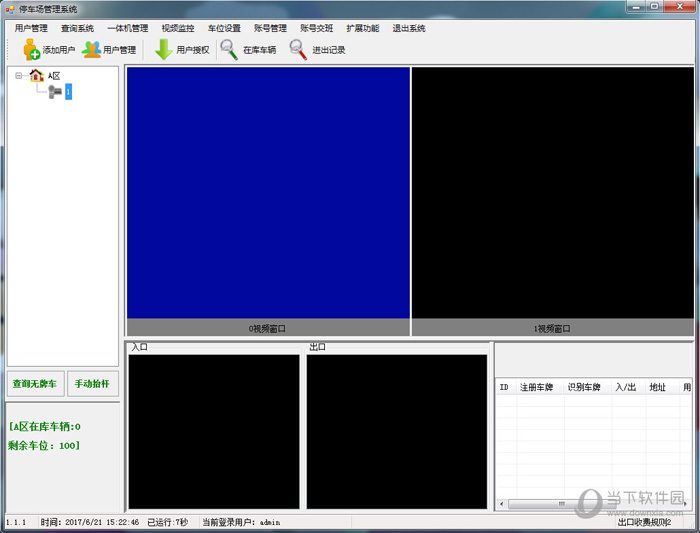Click version 1.1.1 in status bar
The width and height of the screenshot is (700, 533).
16,522
